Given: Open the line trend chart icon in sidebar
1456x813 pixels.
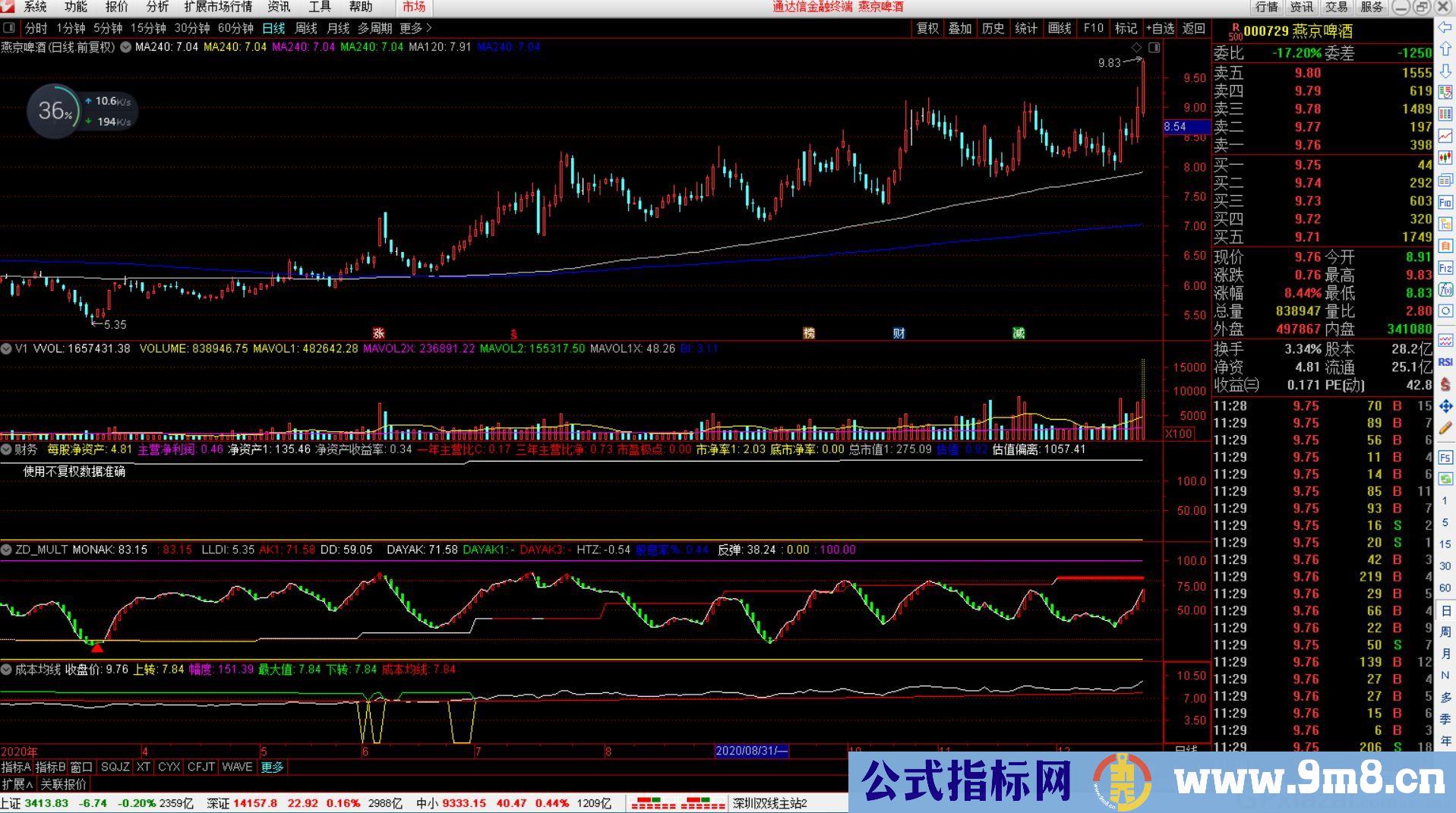Looking at the screenshot, I should (1445, 136).
